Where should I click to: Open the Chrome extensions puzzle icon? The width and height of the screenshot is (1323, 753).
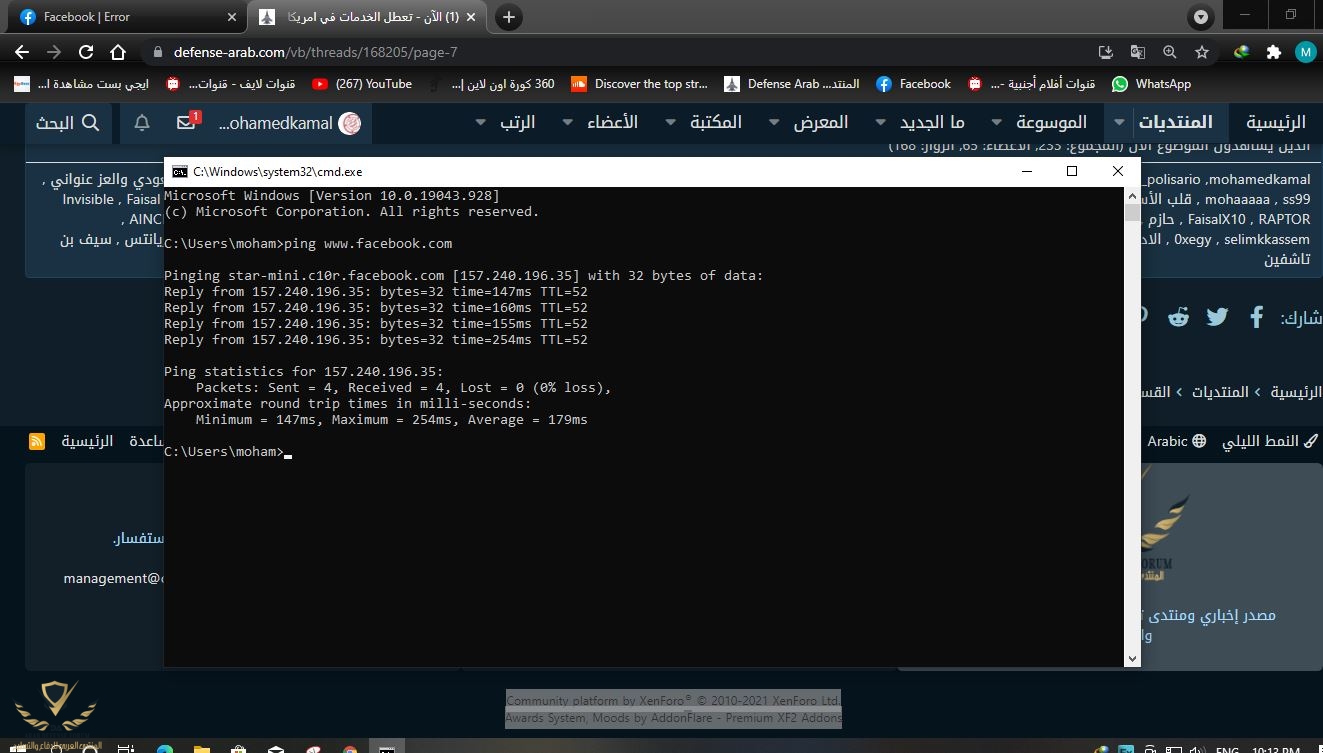[1273, 52]
